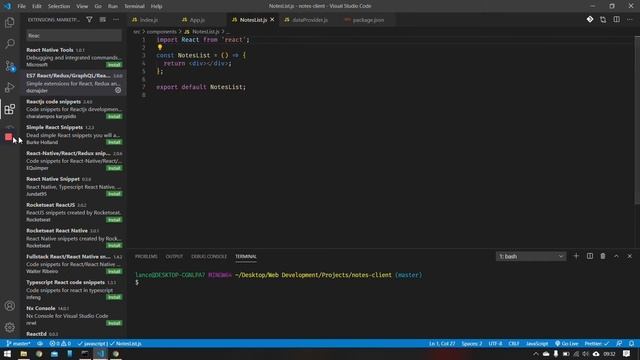Open editor more actions ellipsis
Viewport: 640px width, 360px height.
click(629, 20)
